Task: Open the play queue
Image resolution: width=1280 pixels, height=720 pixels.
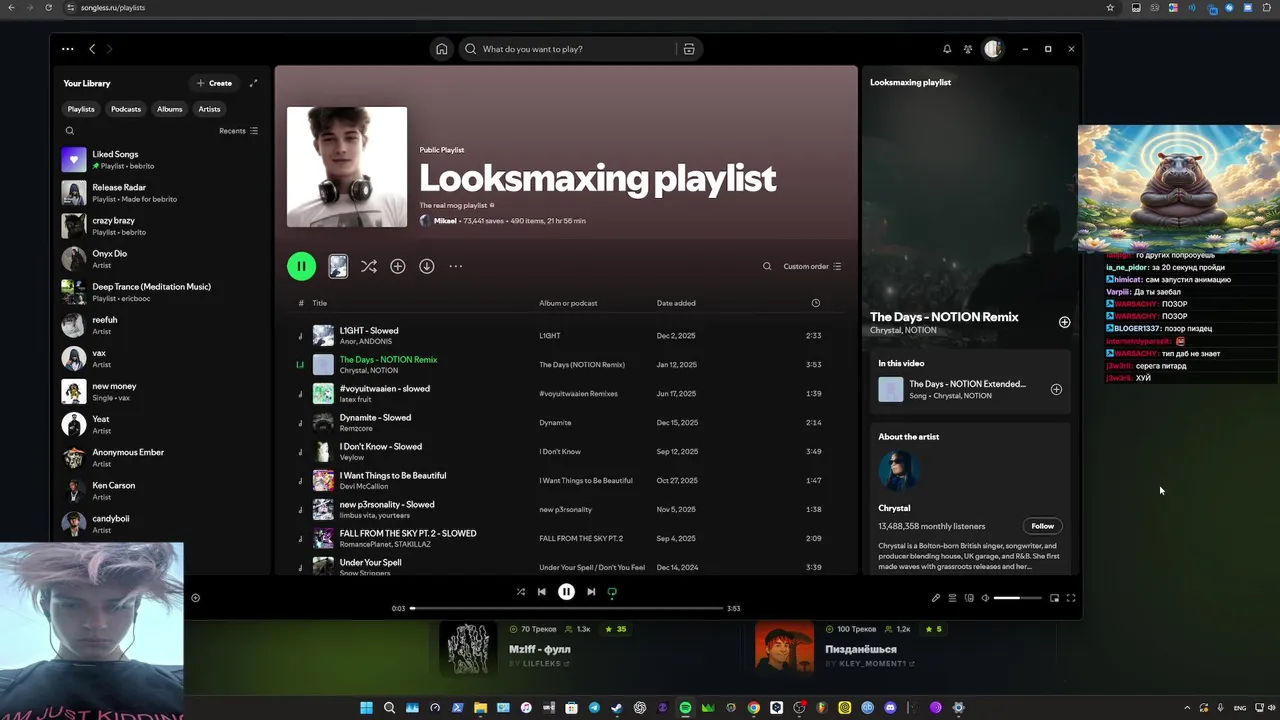Action: (x=952, y=598)
